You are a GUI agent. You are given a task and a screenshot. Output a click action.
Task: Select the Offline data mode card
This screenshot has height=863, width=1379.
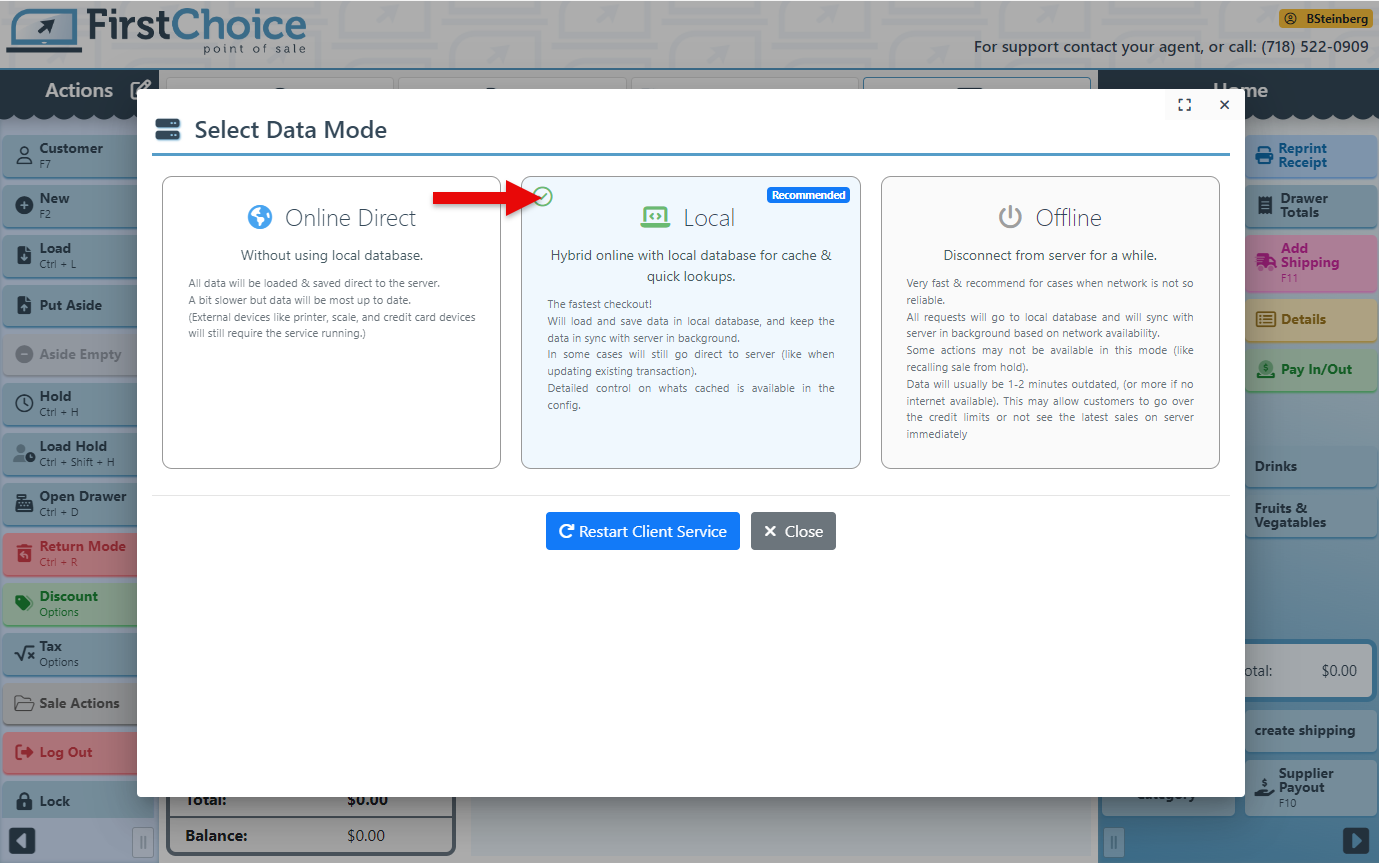coord(1049,322)
